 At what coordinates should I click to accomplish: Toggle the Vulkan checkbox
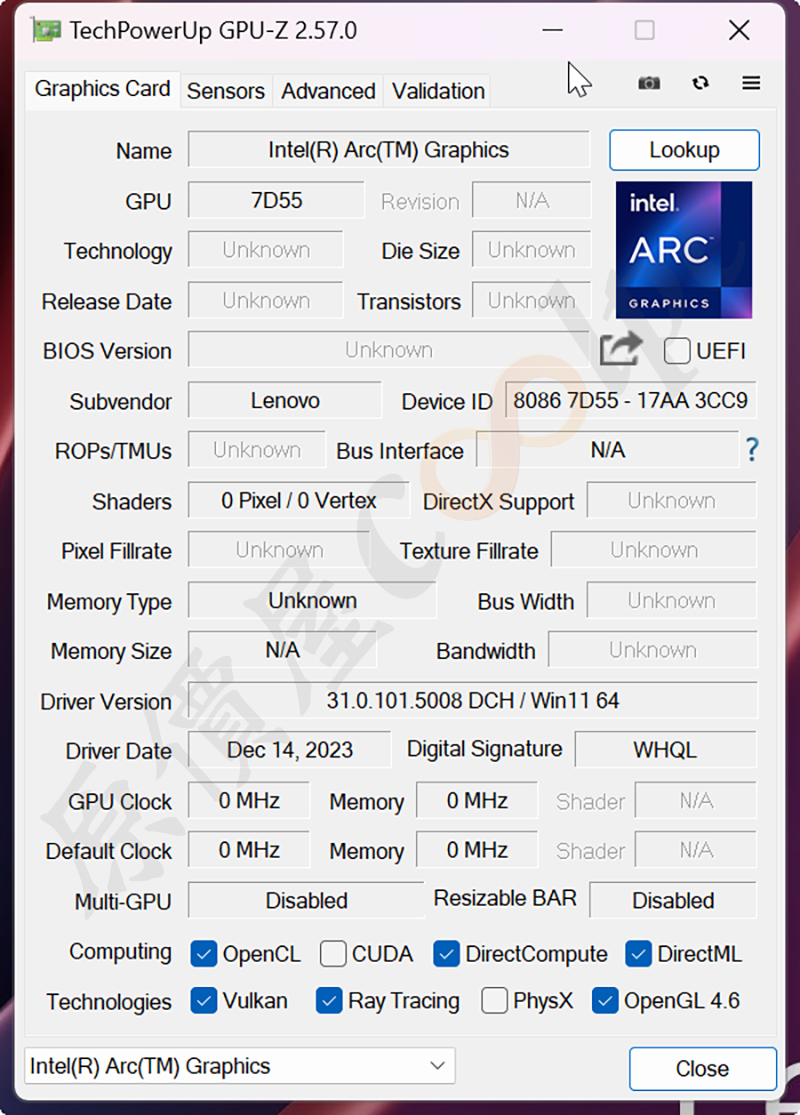click(x=203, y=1001)
